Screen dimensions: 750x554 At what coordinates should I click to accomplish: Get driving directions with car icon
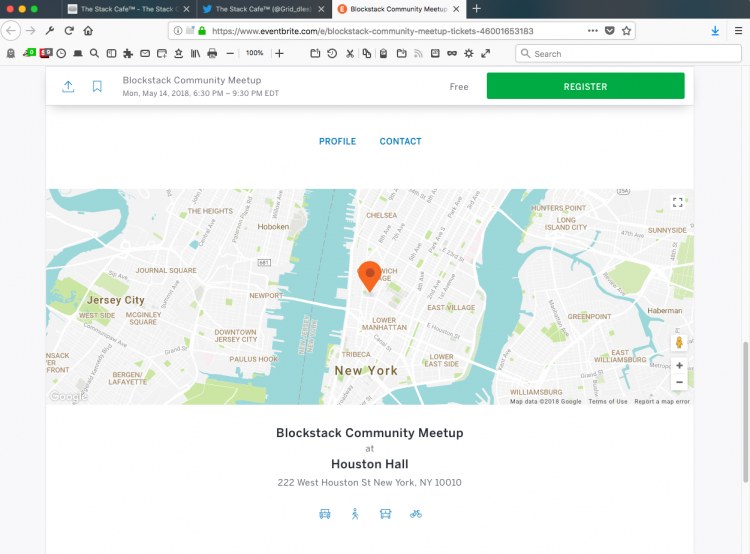pyautogui.click(x=325, y=514)
